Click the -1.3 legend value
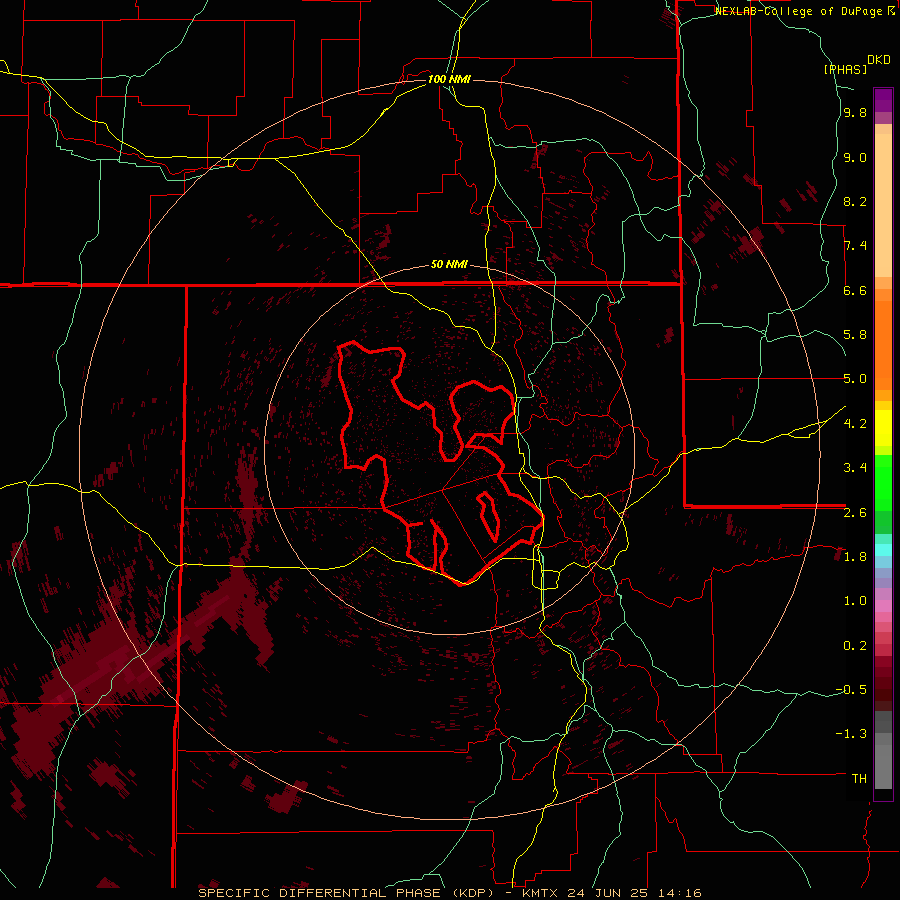 coord(851,734)
